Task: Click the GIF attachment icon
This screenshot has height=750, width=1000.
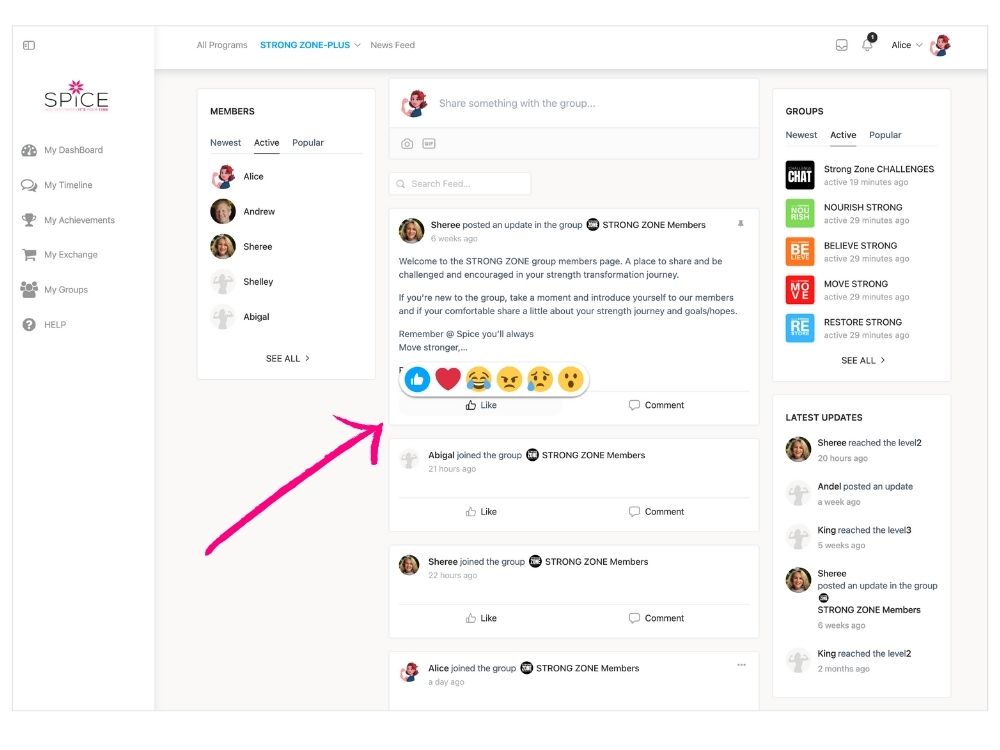Action: [429, 144]
